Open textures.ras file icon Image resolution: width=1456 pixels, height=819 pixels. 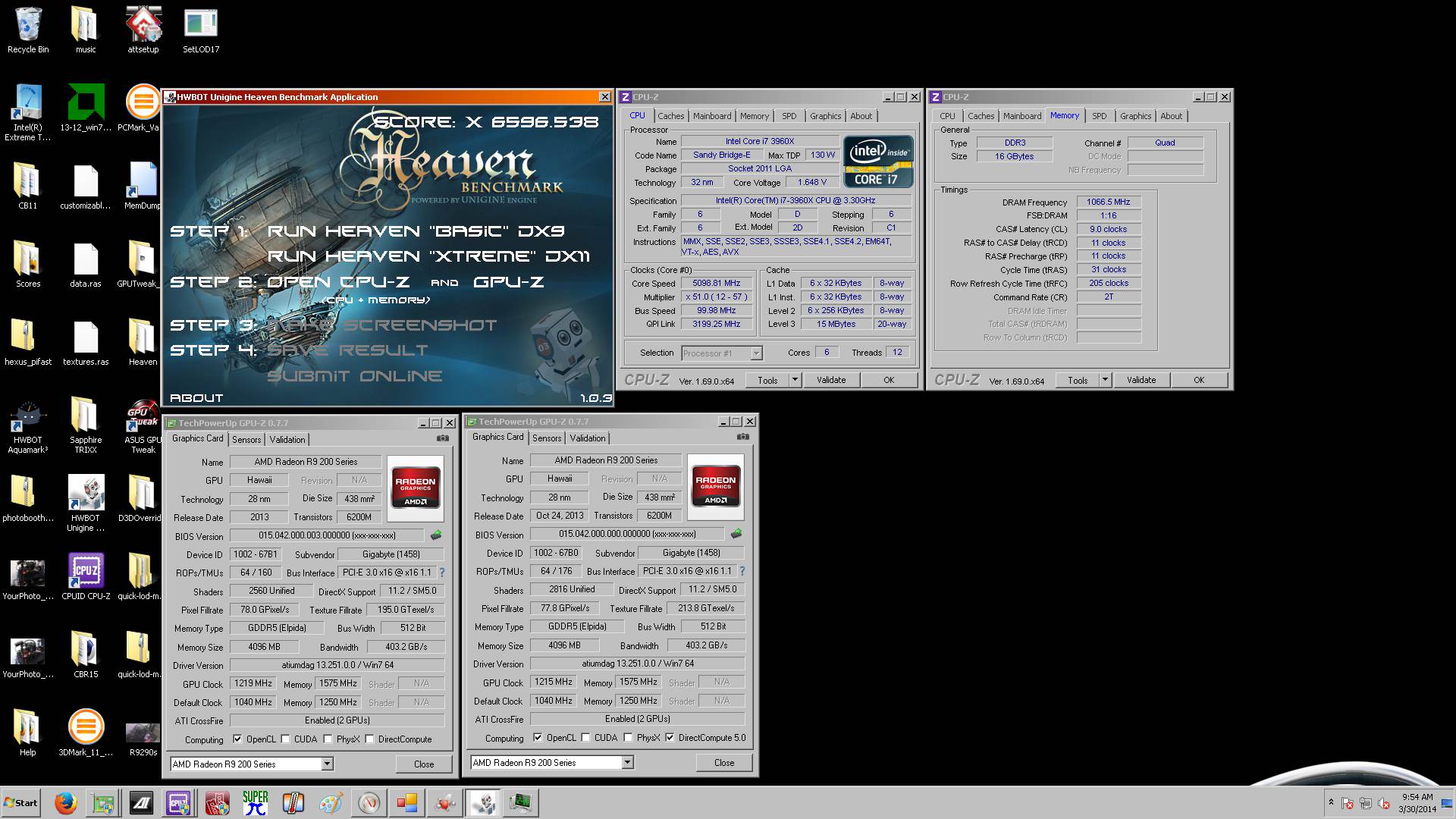[86, 343]
